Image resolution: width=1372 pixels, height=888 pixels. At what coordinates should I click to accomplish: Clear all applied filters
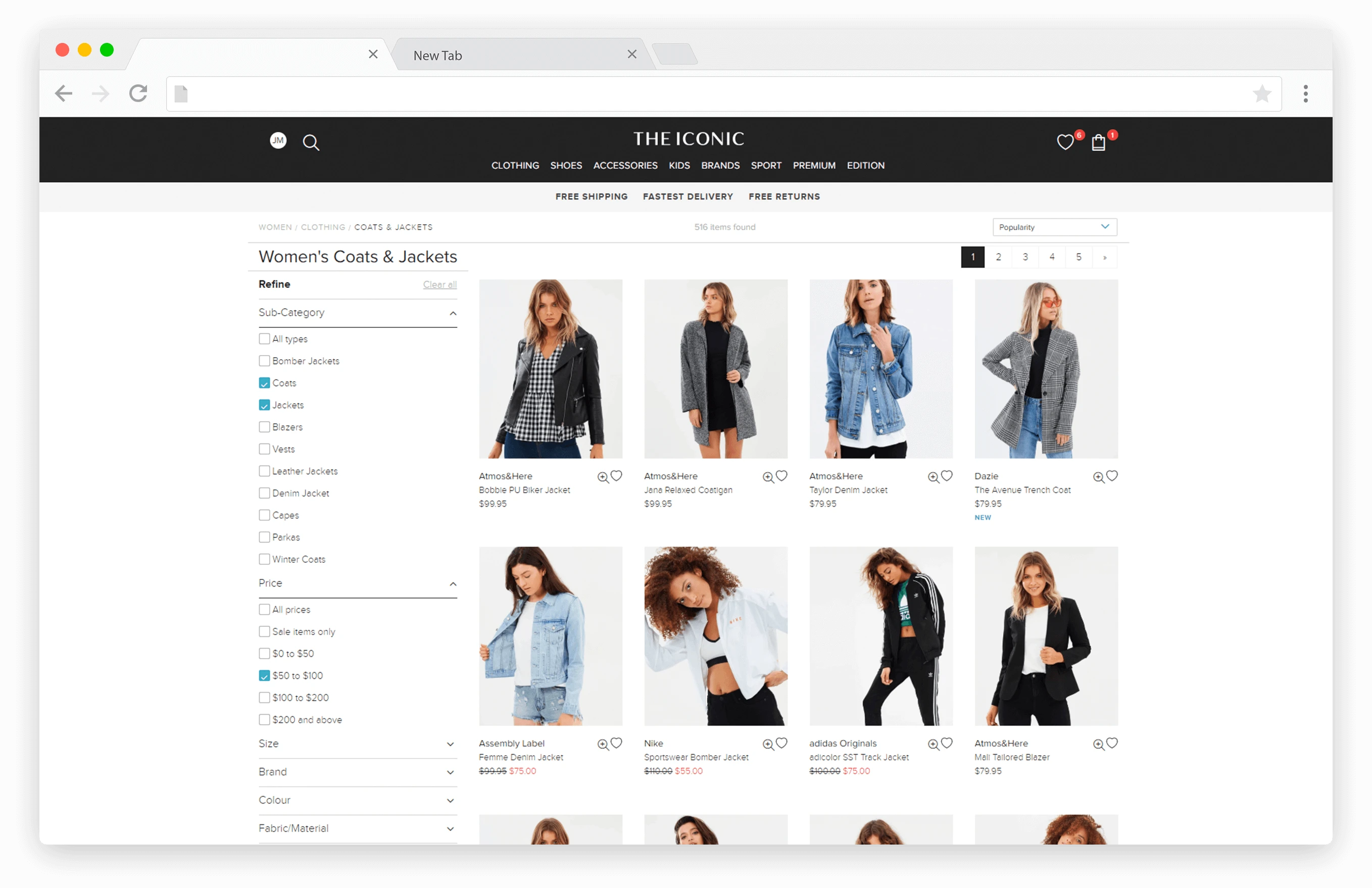439,285
